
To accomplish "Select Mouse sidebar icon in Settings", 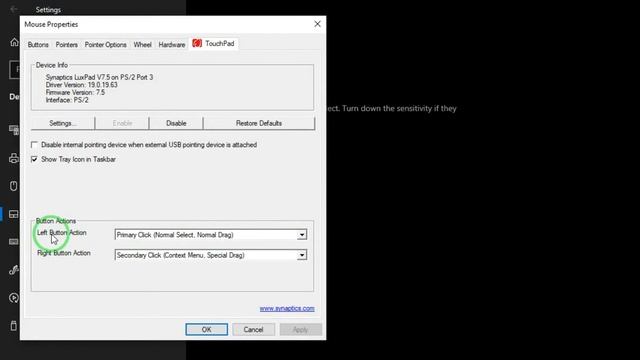I will click(13, 186).
